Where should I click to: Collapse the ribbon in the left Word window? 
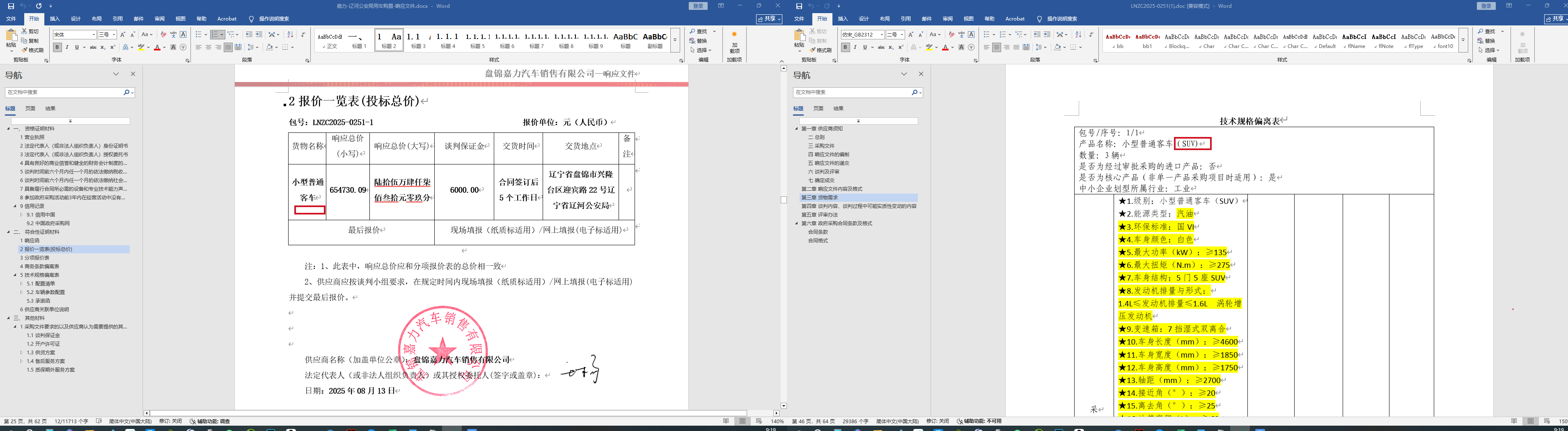(782, 61)
